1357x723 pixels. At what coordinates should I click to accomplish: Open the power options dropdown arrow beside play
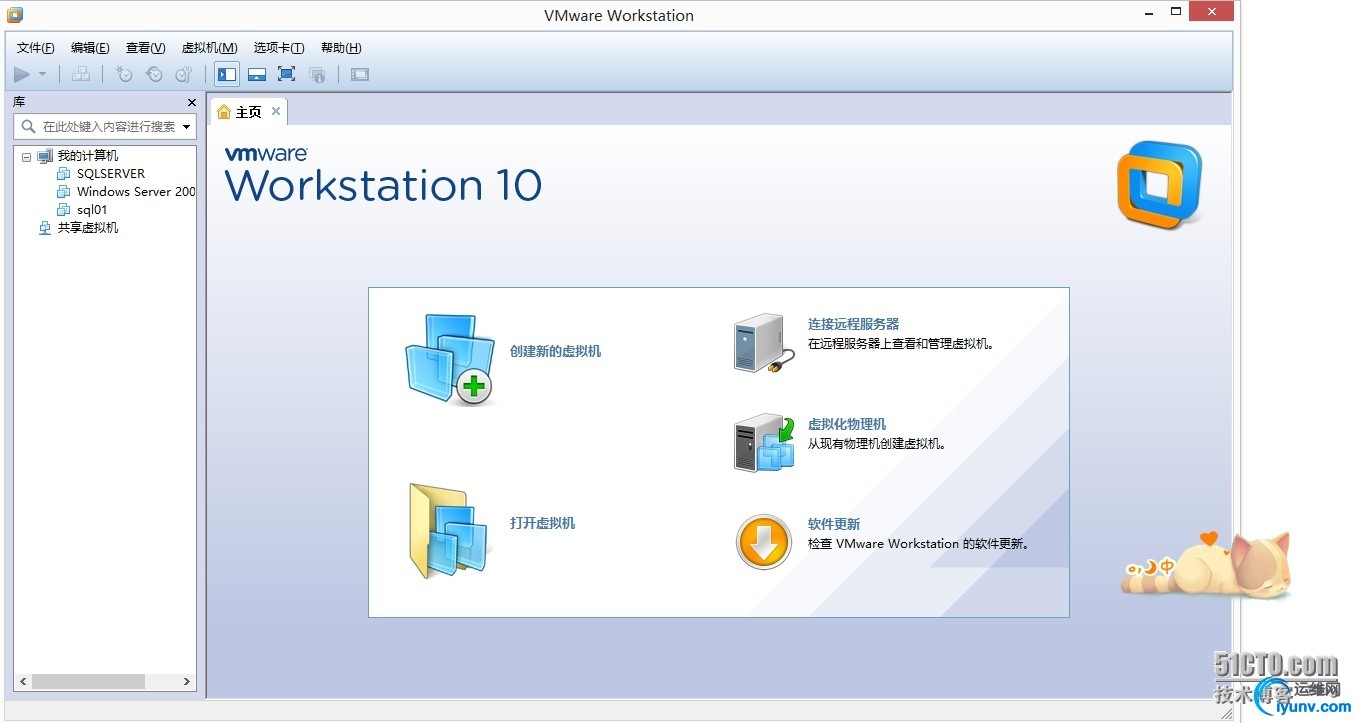pos(42,74)
